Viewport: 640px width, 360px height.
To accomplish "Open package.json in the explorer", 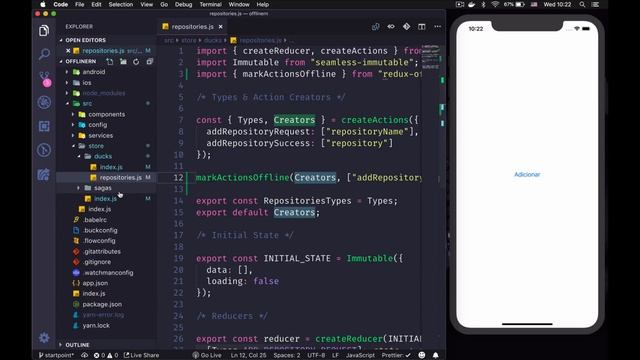I will point(102,304).
